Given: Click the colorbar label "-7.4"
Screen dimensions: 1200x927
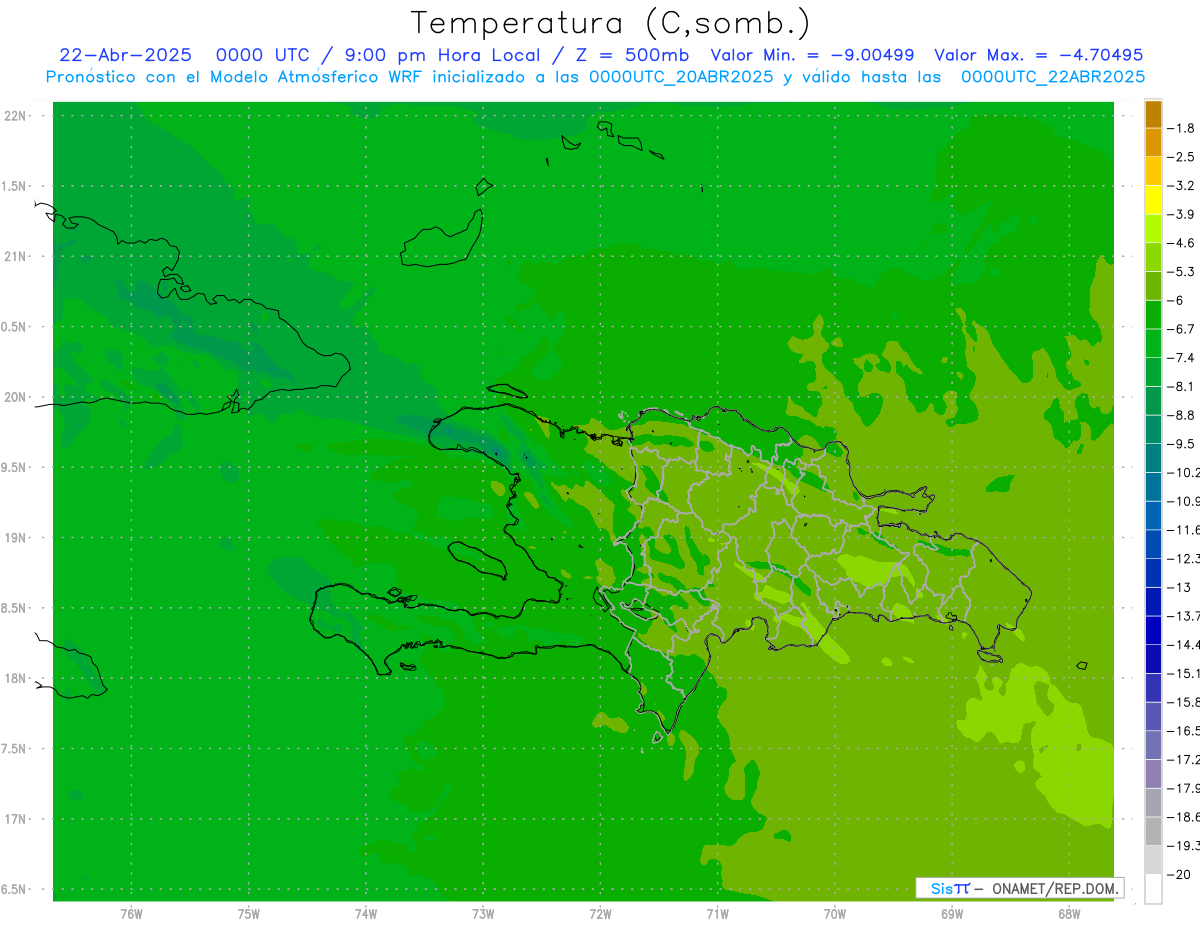Looking at the screenshot, I should click(1181, 358).
